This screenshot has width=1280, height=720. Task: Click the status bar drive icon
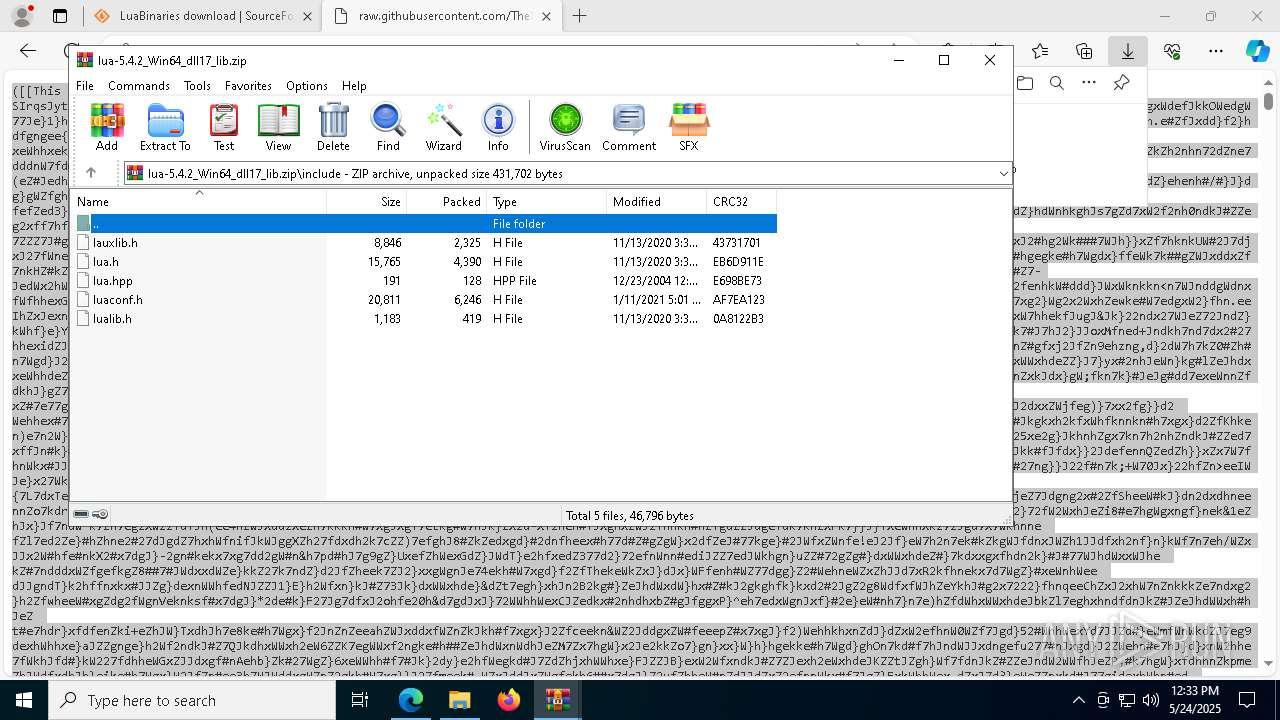coord(82,515)
